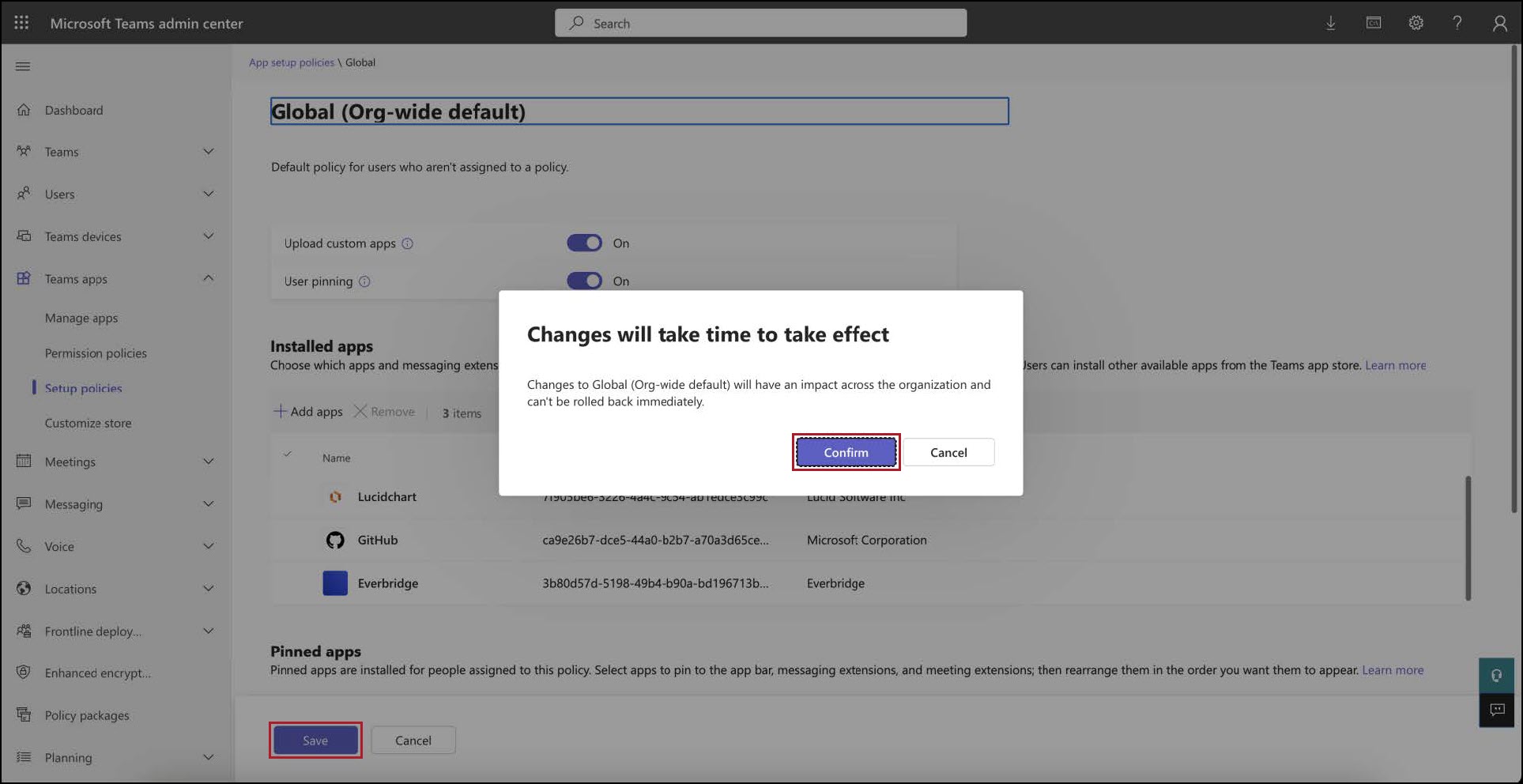Select Setup policies submenu item

coord(83,388)
